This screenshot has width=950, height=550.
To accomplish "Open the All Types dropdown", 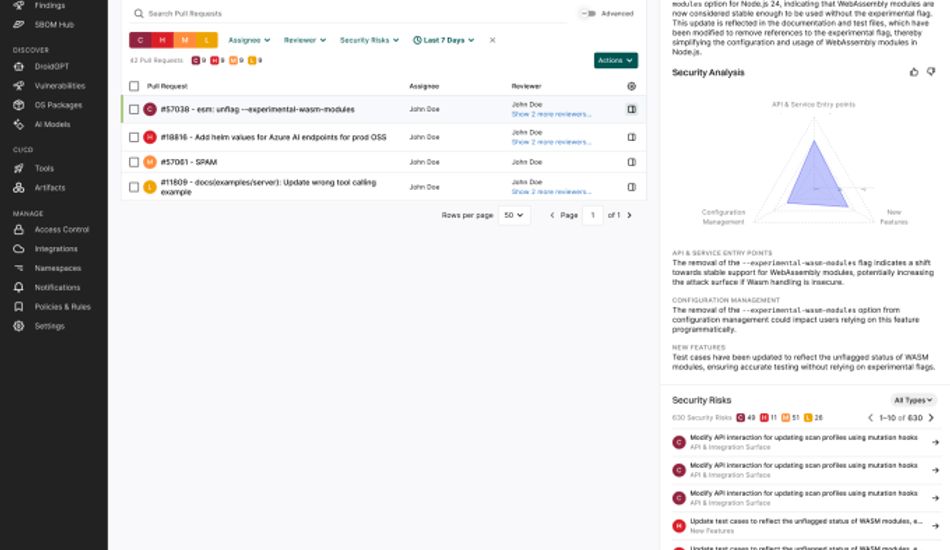I will [x=914, y=400].
